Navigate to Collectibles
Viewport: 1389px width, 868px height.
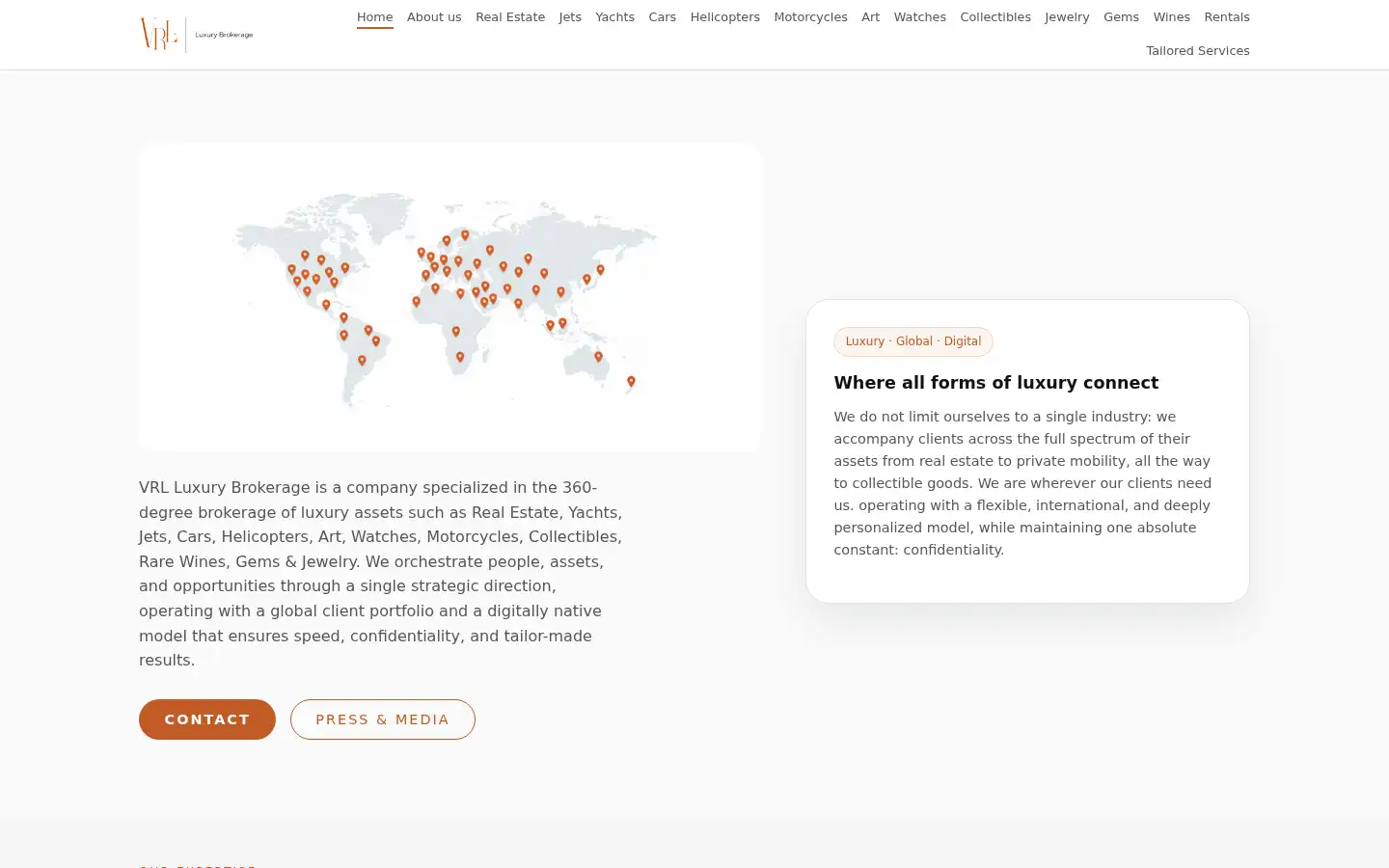995,17
